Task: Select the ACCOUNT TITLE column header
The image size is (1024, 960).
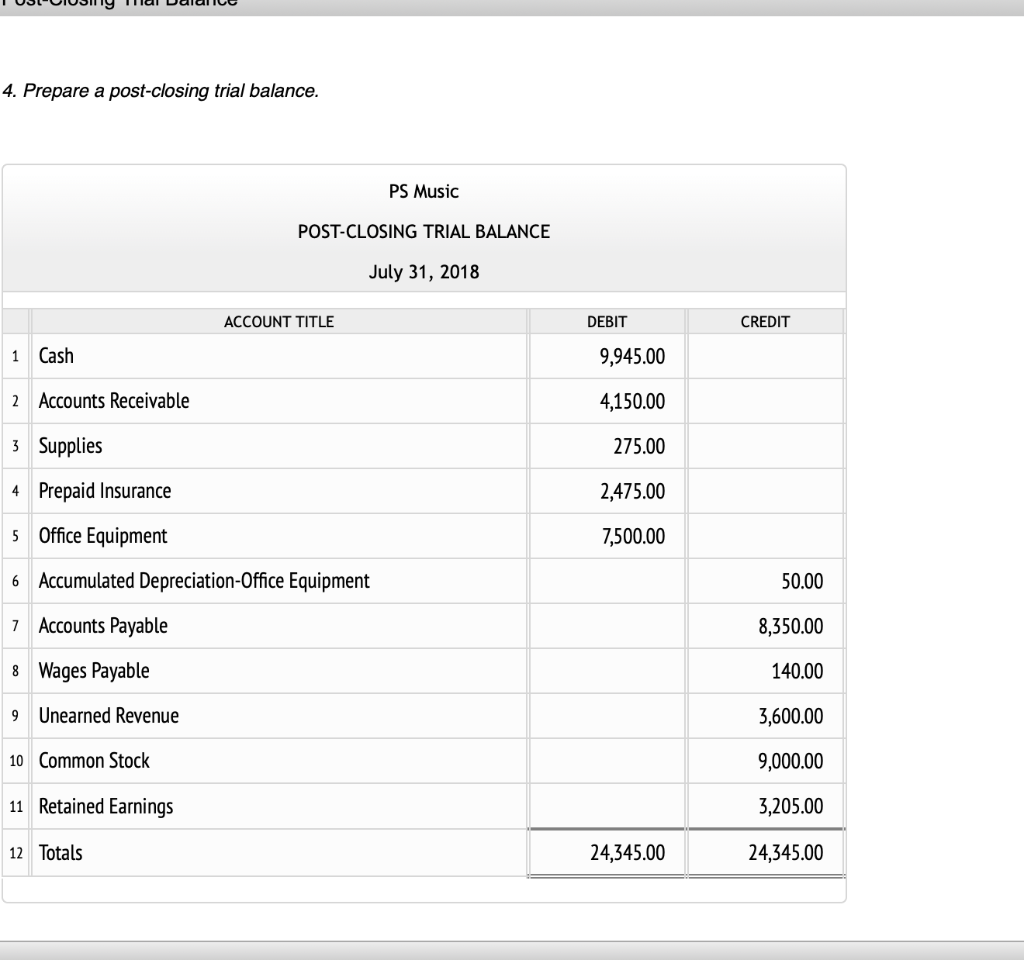Action: pyautogui.click(x=280, y=322)
